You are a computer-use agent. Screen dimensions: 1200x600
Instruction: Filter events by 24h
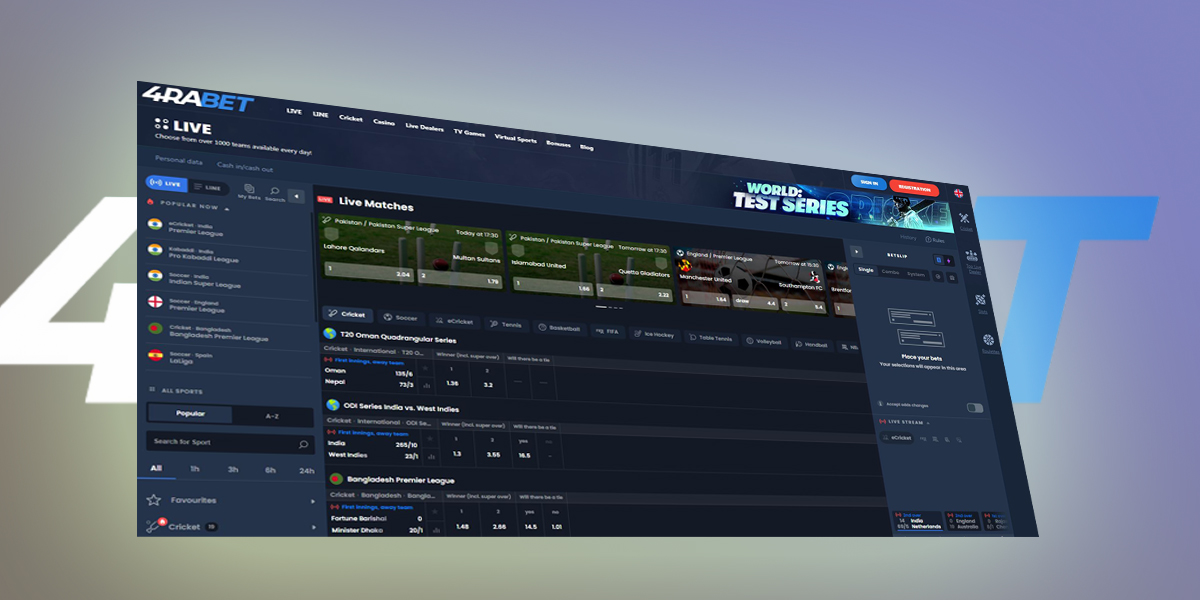point(306,471)
